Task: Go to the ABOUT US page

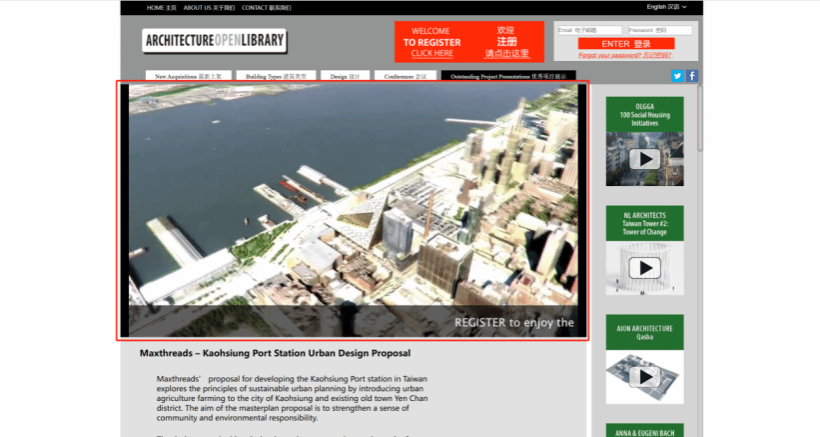Action: click(x=208, y=7)
